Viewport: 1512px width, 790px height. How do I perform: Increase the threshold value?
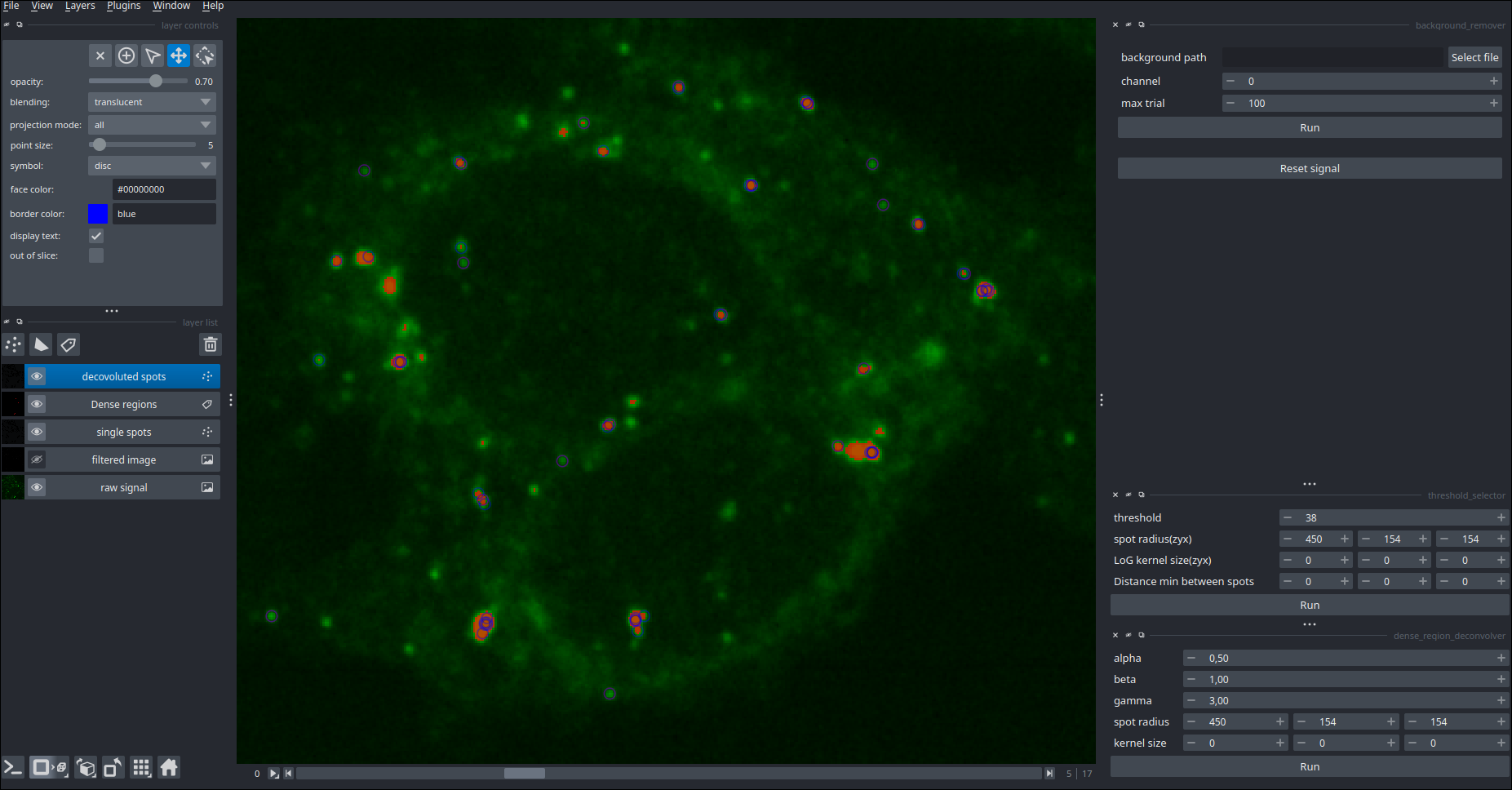pos(1501,517)
